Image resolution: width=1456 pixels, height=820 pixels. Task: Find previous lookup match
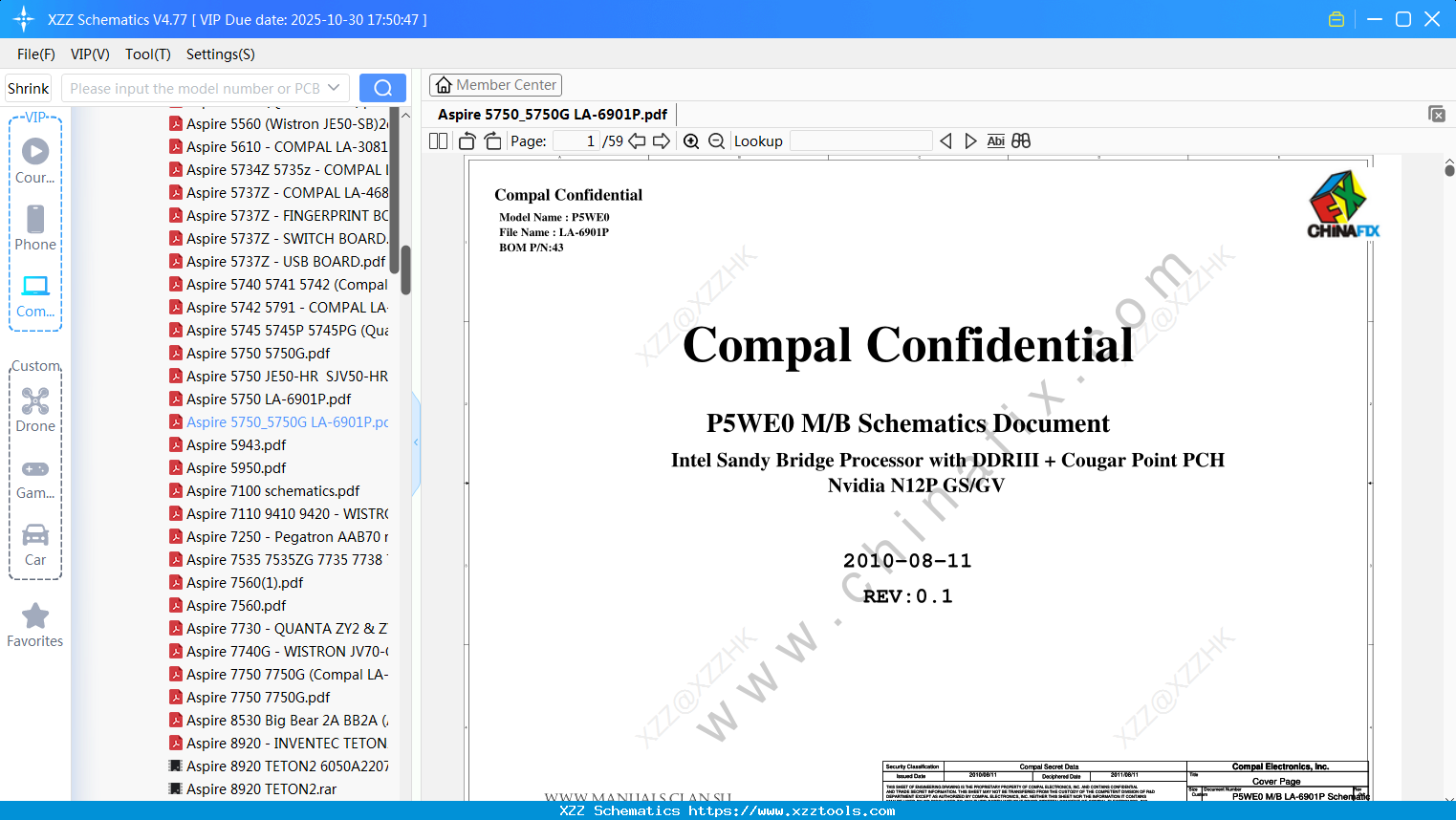pyautogui.click(x=945, y=141)
